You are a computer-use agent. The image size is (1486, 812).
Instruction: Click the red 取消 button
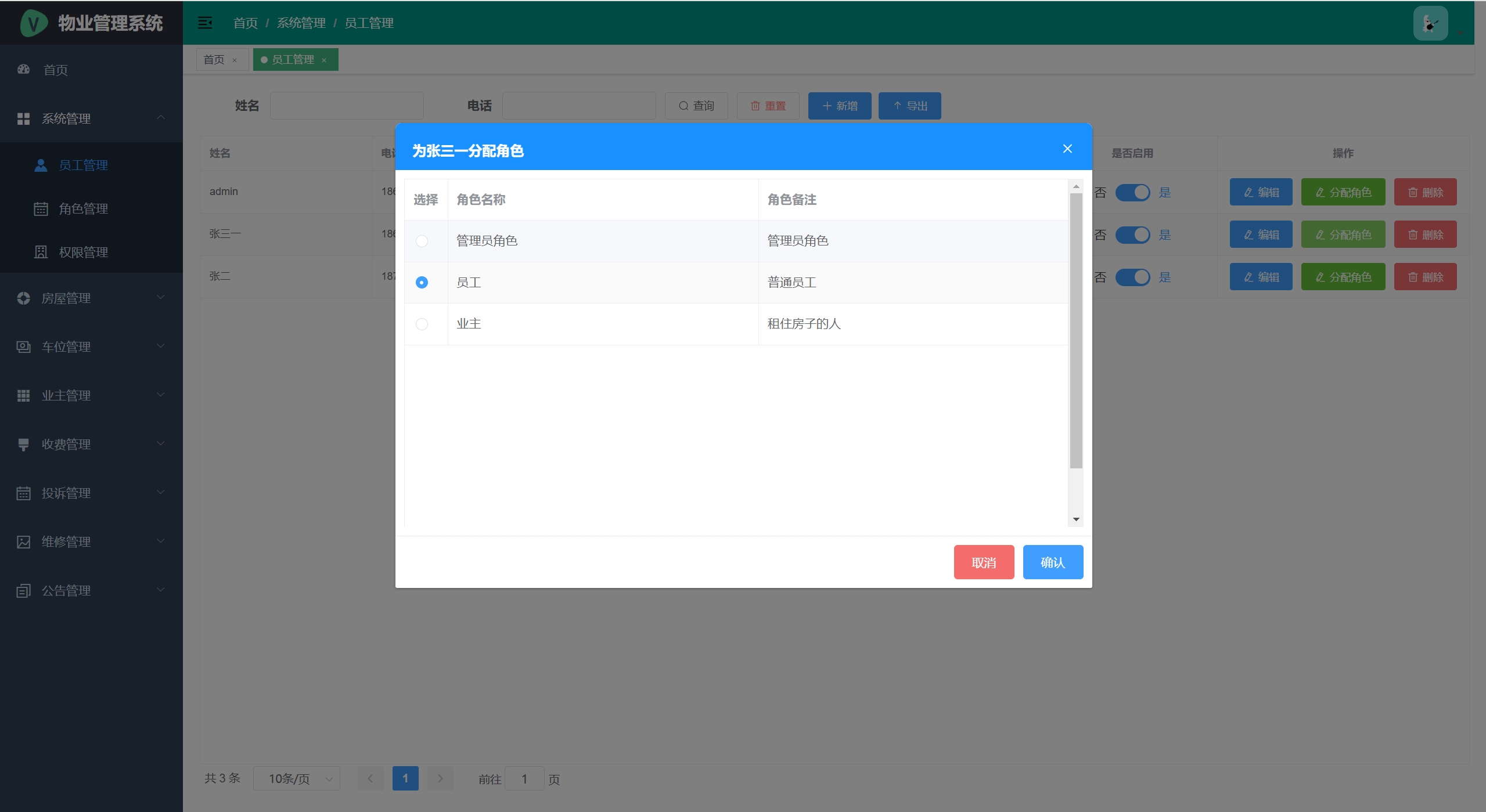click(x=984, y=562)
